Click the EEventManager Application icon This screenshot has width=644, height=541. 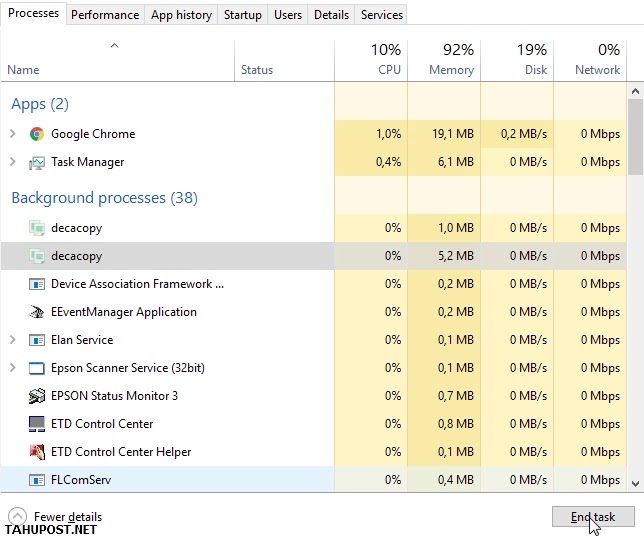tap(37, 312)
